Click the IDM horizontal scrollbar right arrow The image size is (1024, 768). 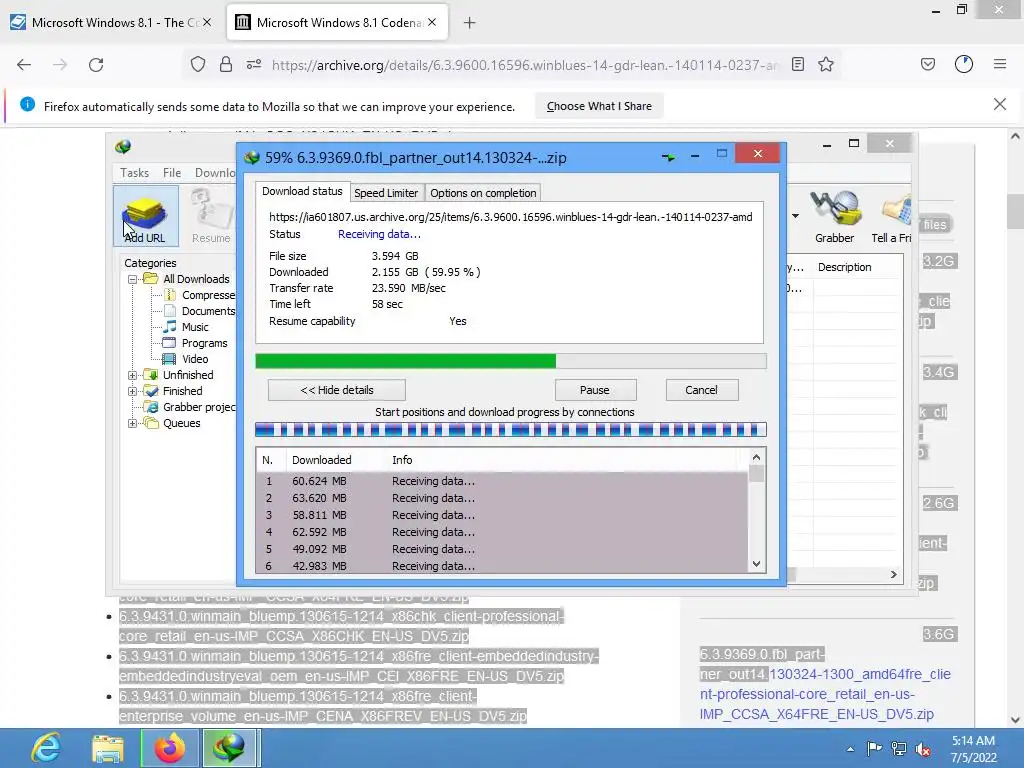[893, 575]
